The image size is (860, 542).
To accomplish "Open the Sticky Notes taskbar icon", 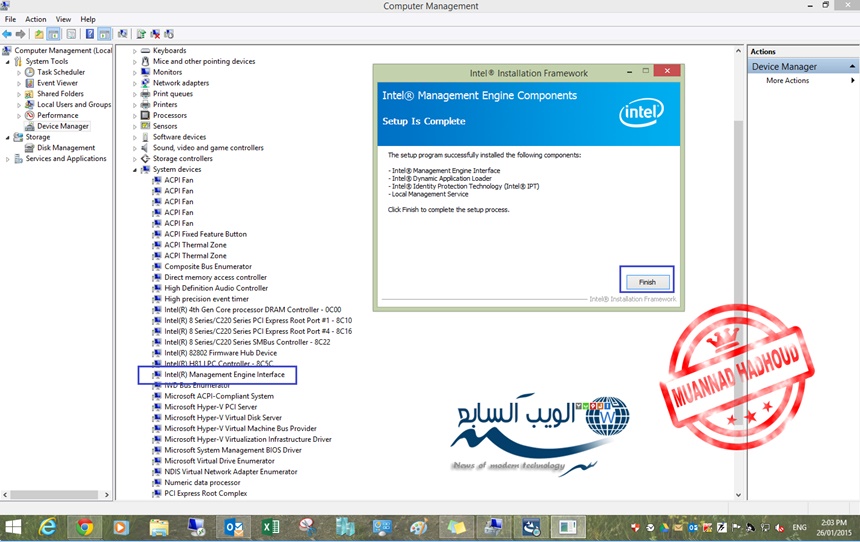I will 456,528.
